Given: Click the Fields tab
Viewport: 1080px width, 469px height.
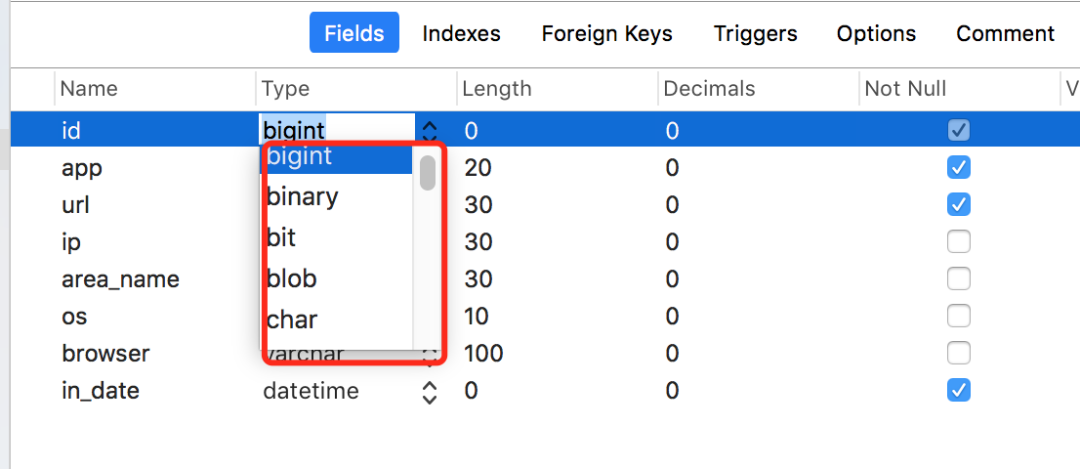Looking at the screenshot, I should point(354,34).
